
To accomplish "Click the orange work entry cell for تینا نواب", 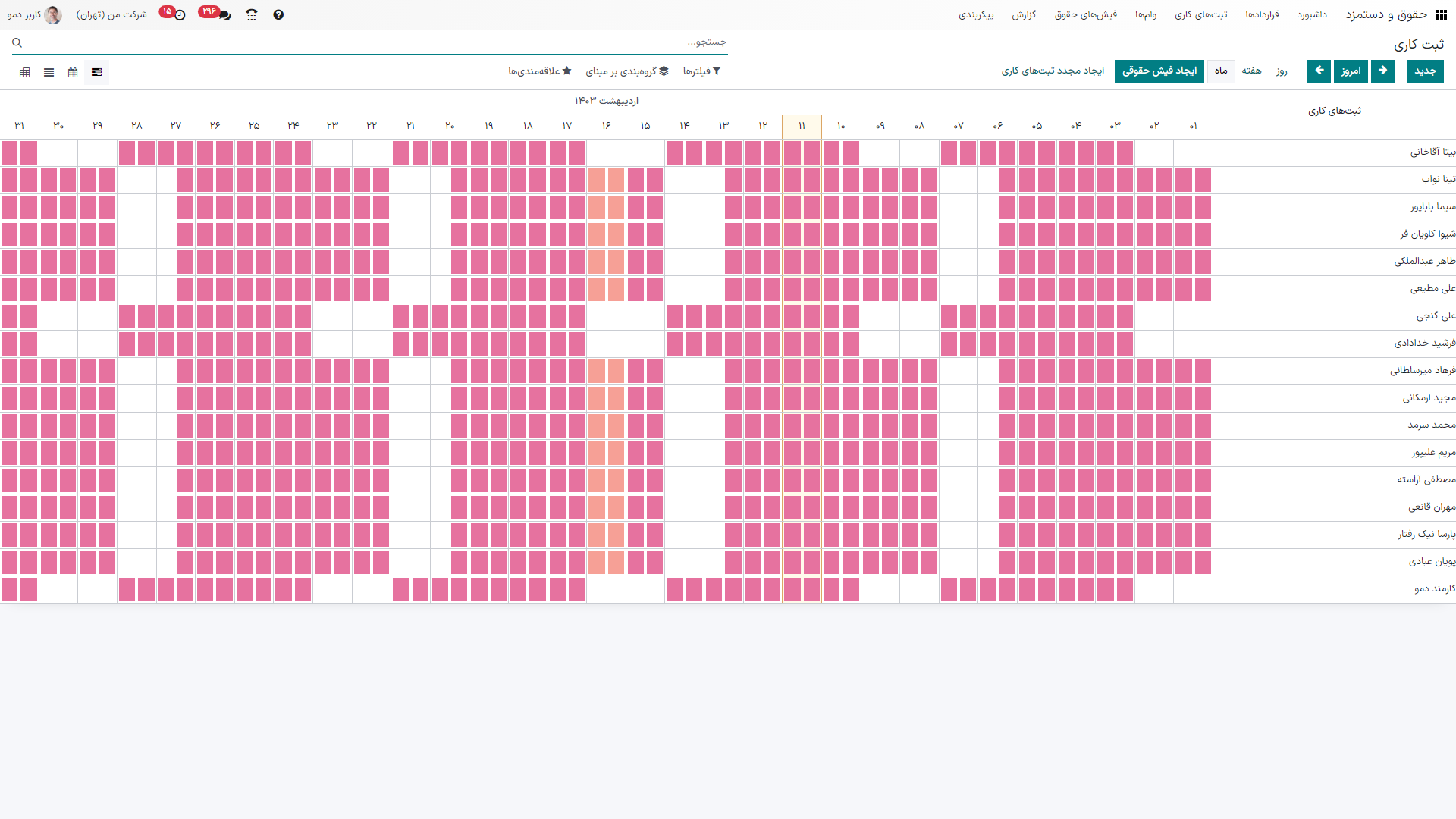I will 597,180.
